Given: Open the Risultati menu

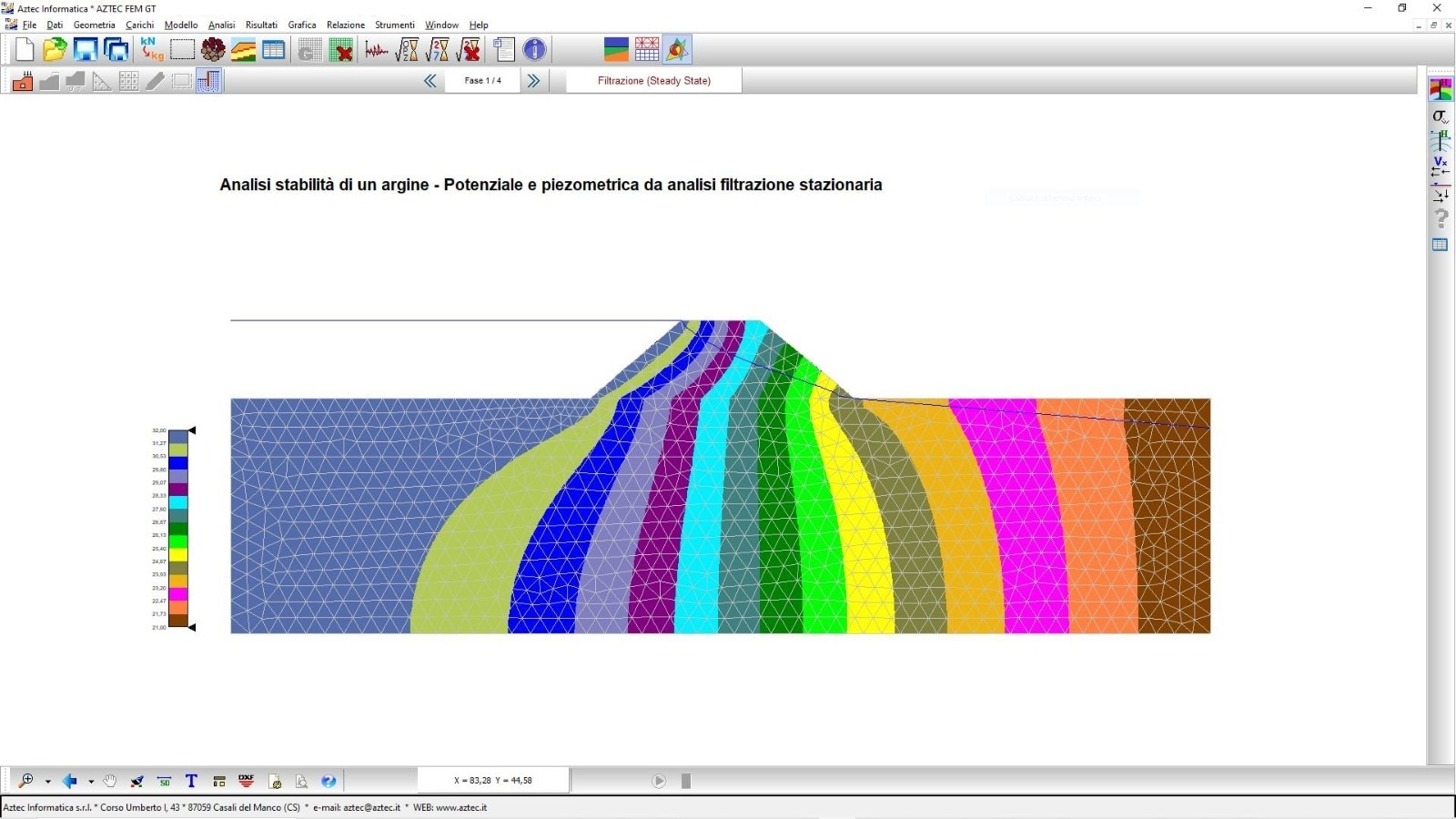Looking at the screenshot, I should pyautogui.click(x=261, y=25).
